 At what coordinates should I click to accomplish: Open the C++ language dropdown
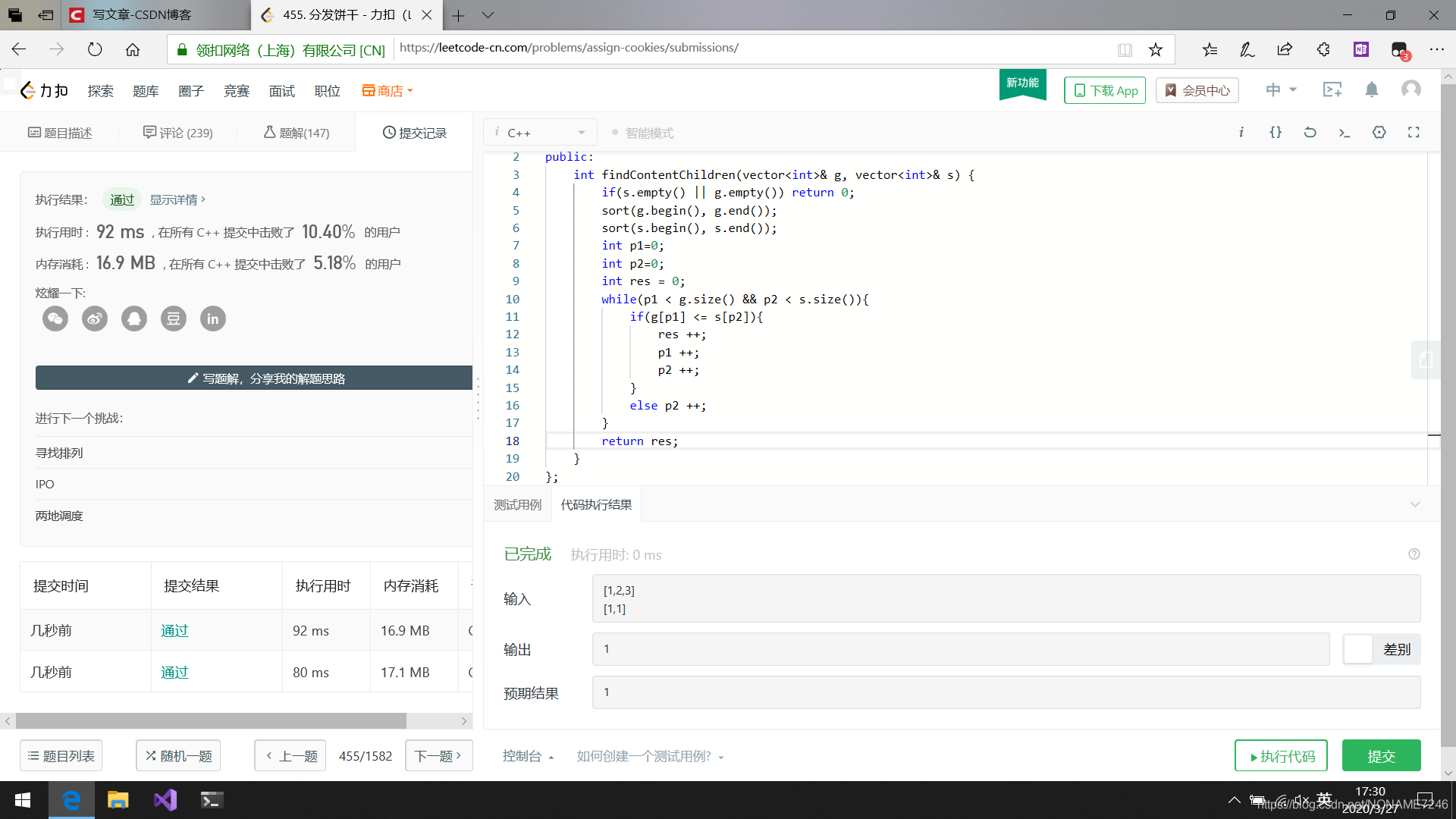click(540, 133)
